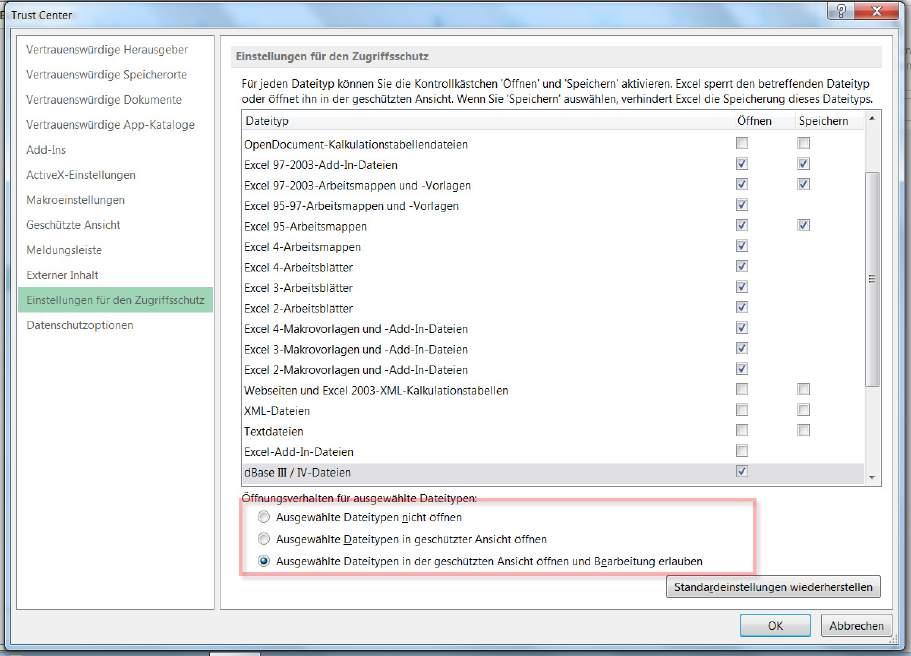Toggle Öffnen for OpenDocument-Kalkulationstabellendateien
This screenshot has width=911, height=656.
click(x=742, y=143)
